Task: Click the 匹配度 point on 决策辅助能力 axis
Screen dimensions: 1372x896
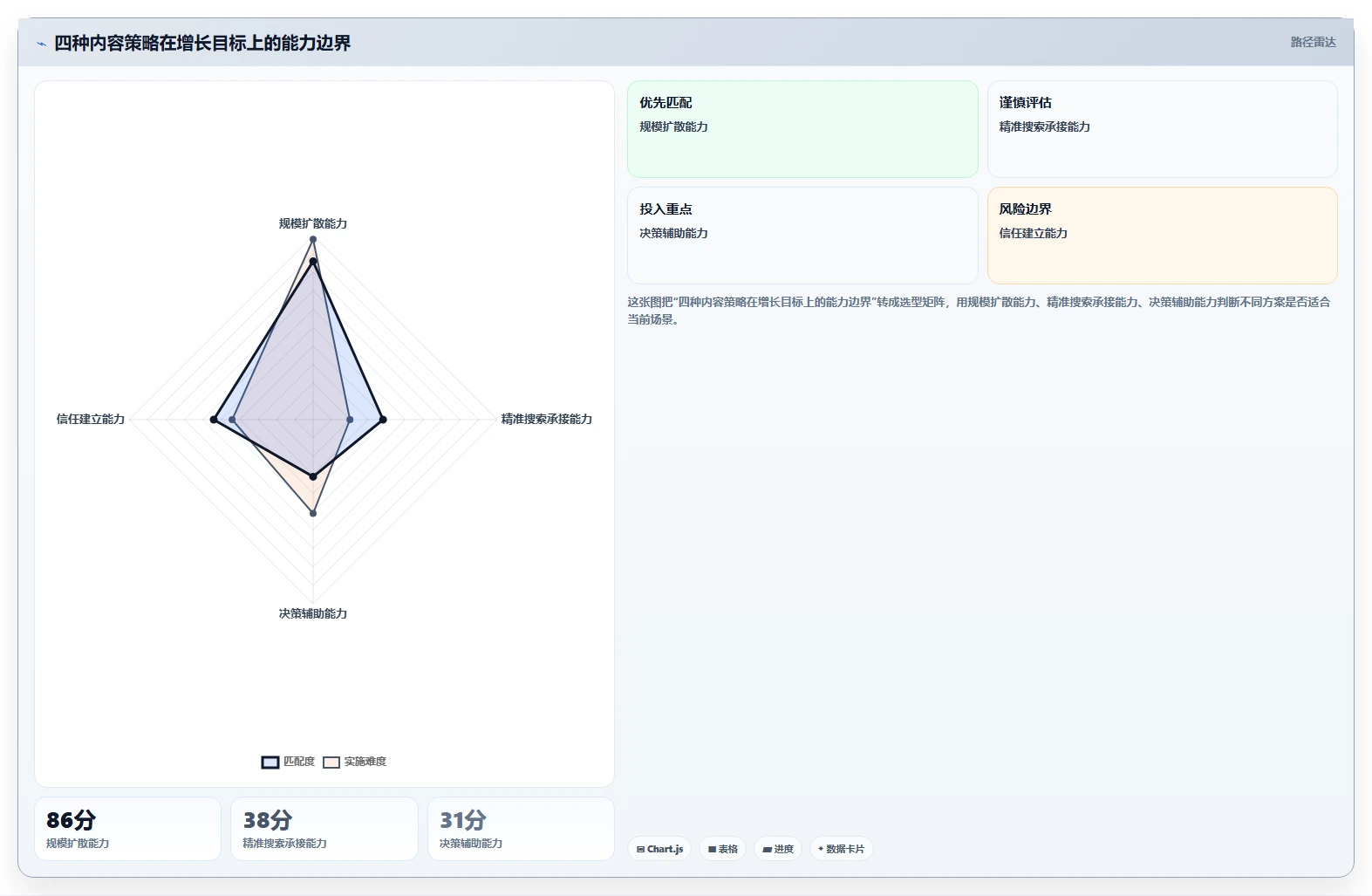Action: click(313, 476)
